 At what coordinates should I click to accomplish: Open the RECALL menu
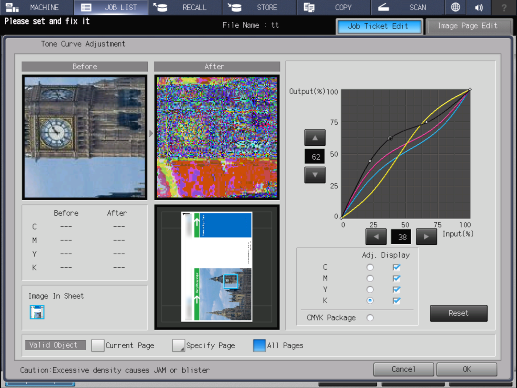click(x=186, y=7)
